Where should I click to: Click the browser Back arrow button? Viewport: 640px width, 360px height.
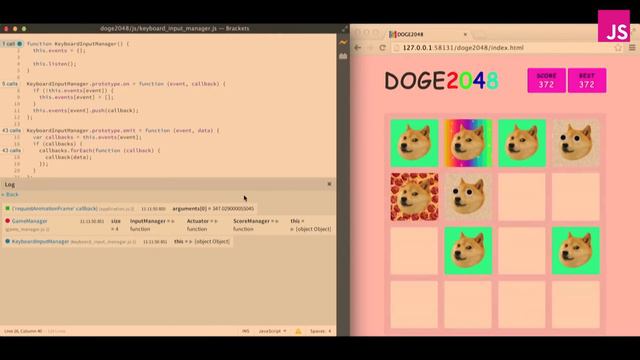click(358, 48)
